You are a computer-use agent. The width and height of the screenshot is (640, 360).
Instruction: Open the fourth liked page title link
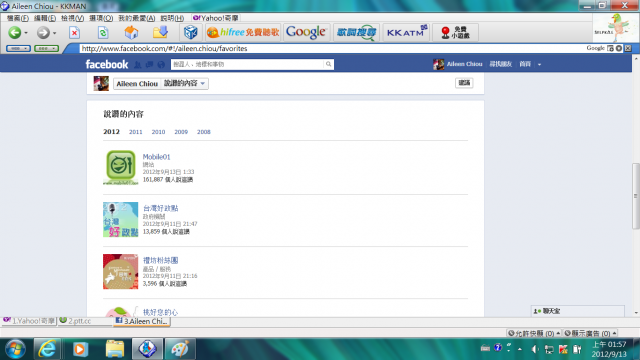pyautogui.click(x=160, y=312)
